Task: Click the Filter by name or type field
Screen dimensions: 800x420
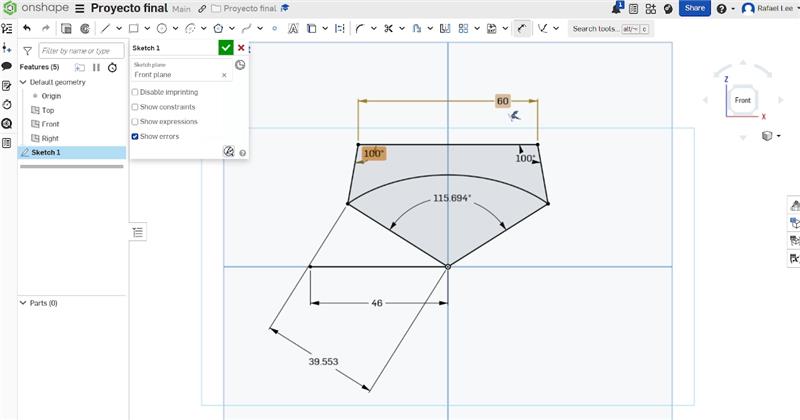Action: [81, 51]
